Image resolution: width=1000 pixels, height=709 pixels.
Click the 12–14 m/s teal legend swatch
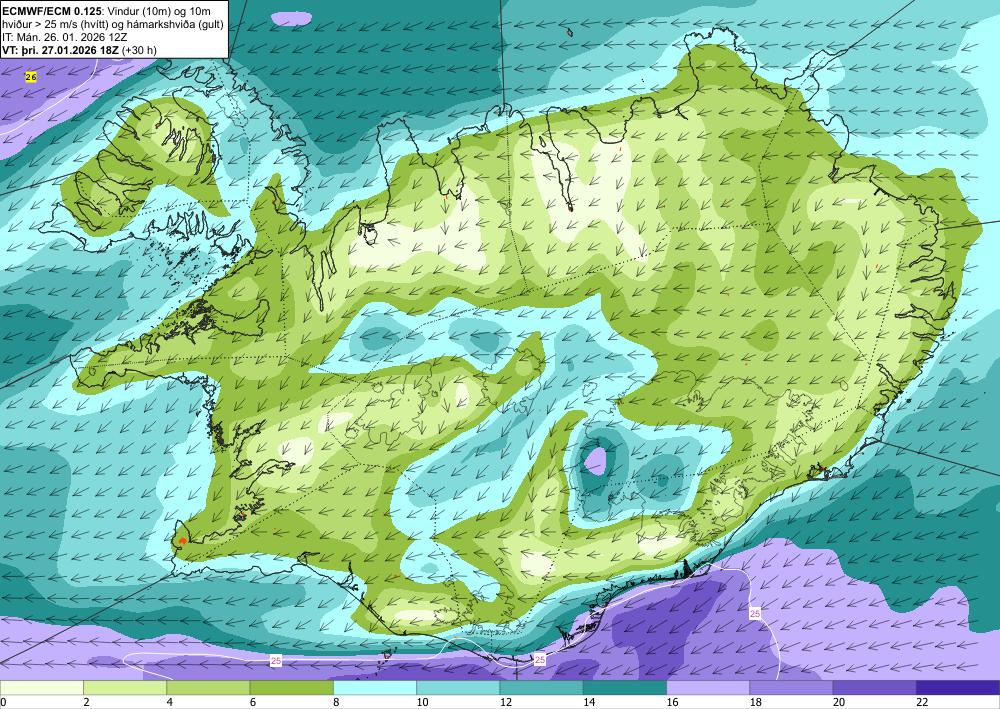point(541,688)
